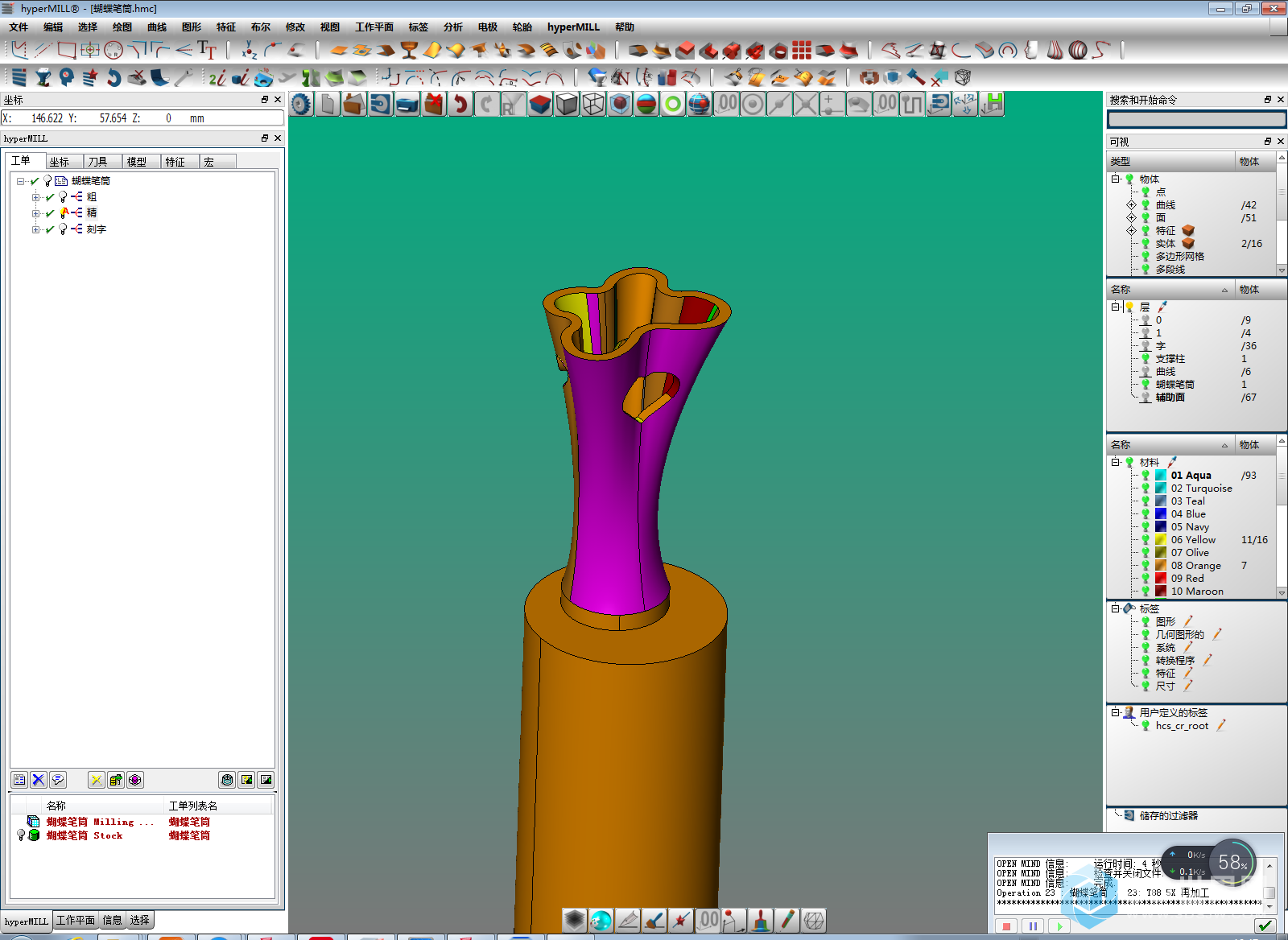Click the red dotted grid pattern icon
1288x940 pixels.
point(801,50)
